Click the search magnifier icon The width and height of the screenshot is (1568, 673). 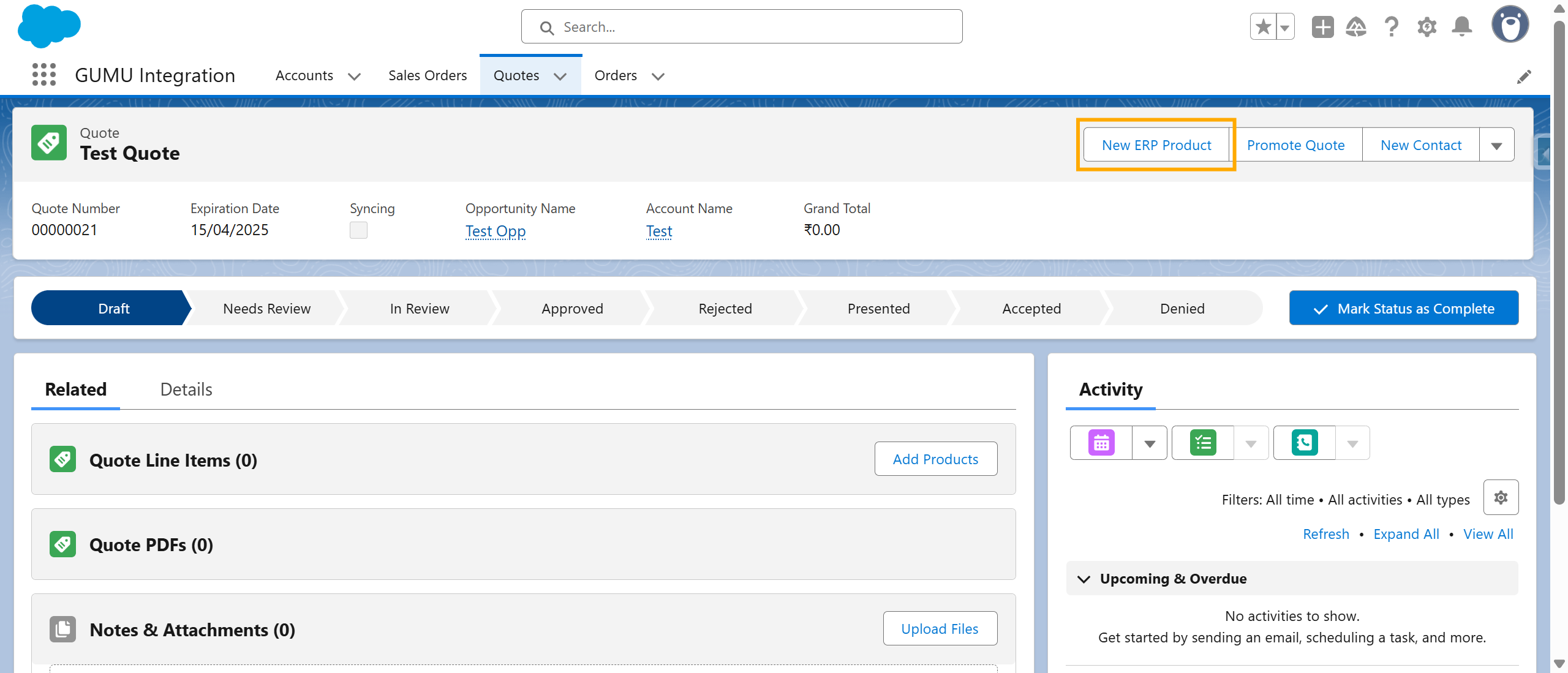click(x=547, y=28)
